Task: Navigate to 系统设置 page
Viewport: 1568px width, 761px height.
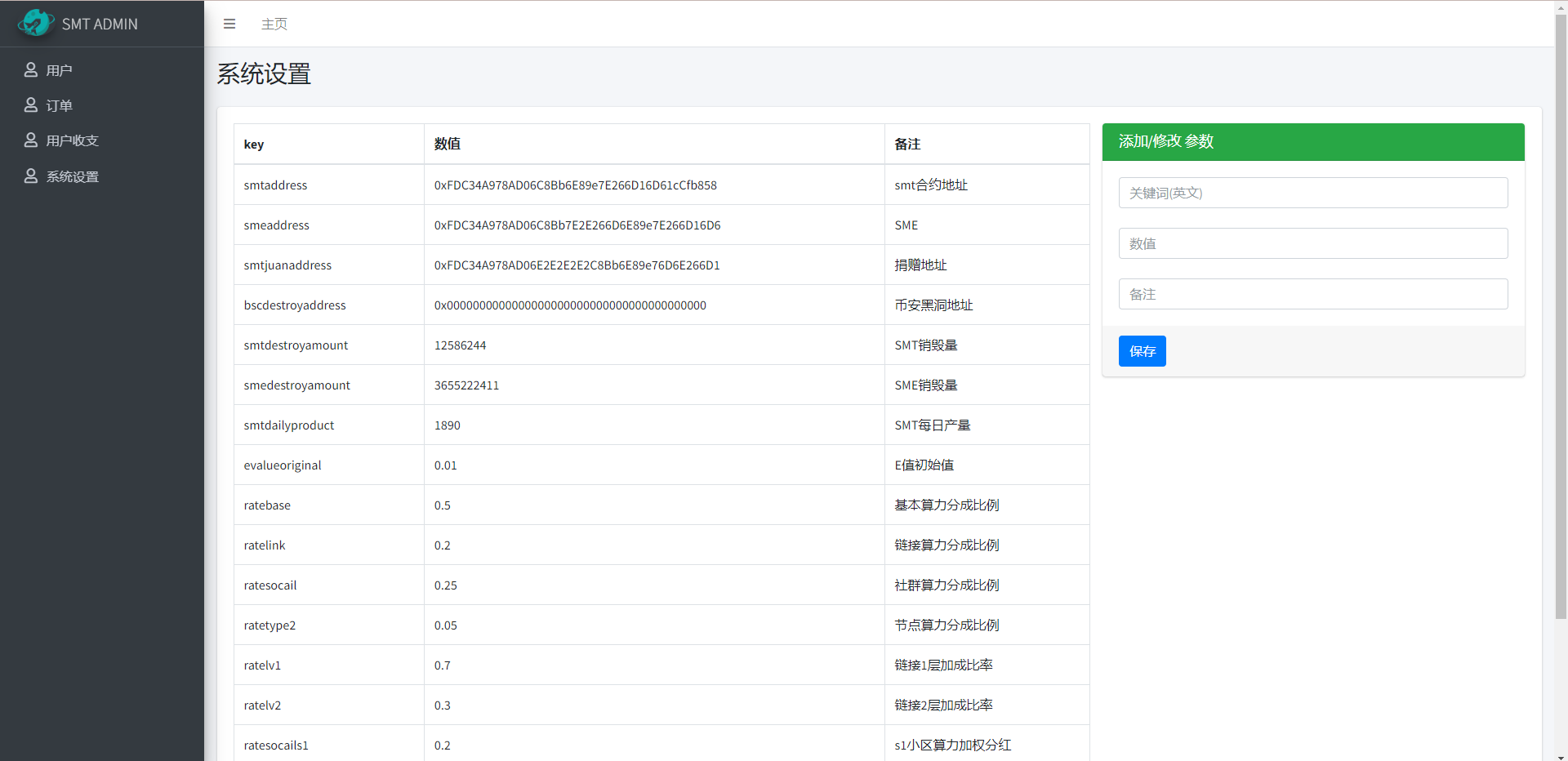Action: coord(73,176)
